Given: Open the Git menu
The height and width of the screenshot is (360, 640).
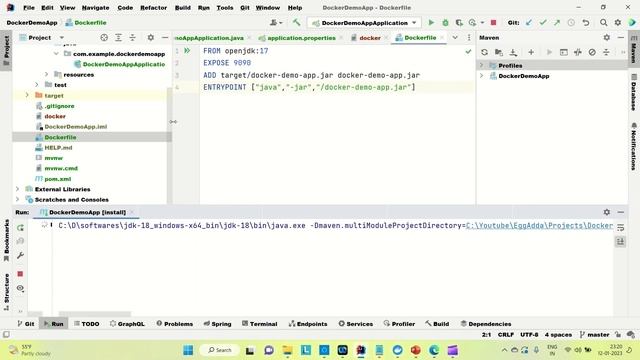Looking at the screenshot, I should click(244, 7).
